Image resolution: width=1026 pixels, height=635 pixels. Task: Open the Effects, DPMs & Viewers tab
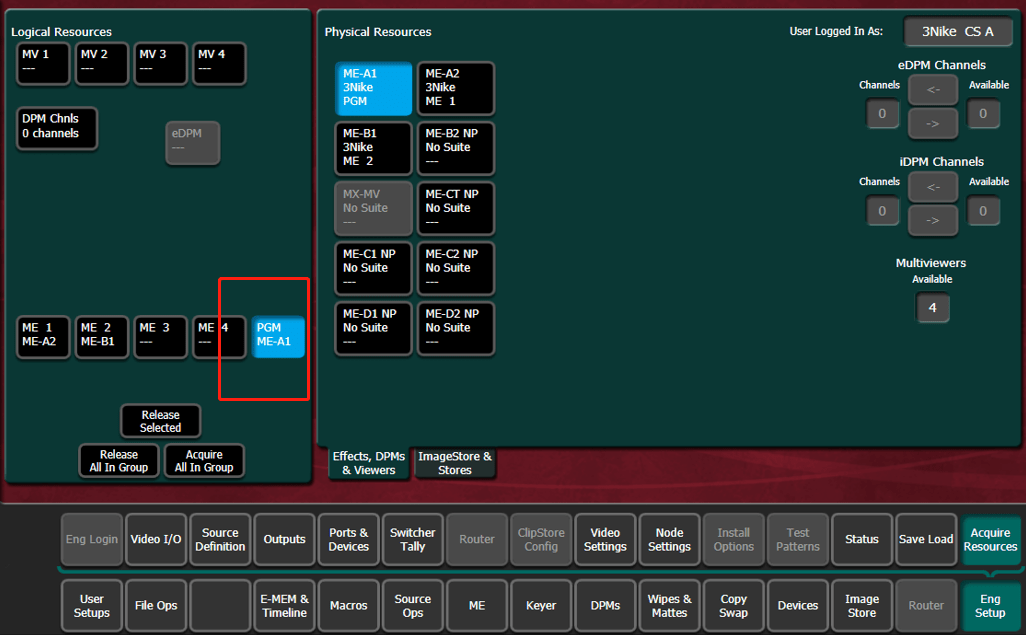point(368,463)
